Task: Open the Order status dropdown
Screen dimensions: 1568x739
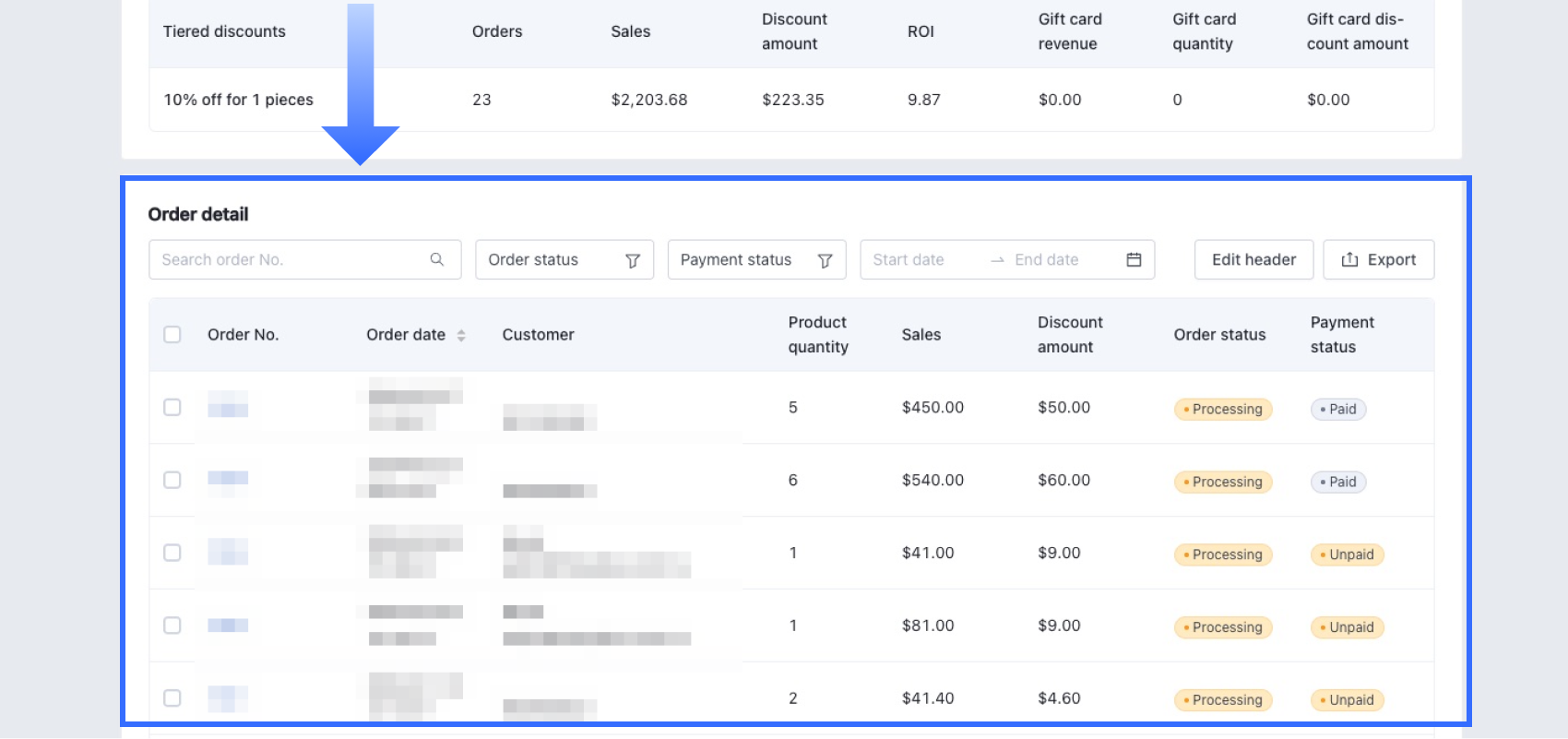Action: coord(553,260)
